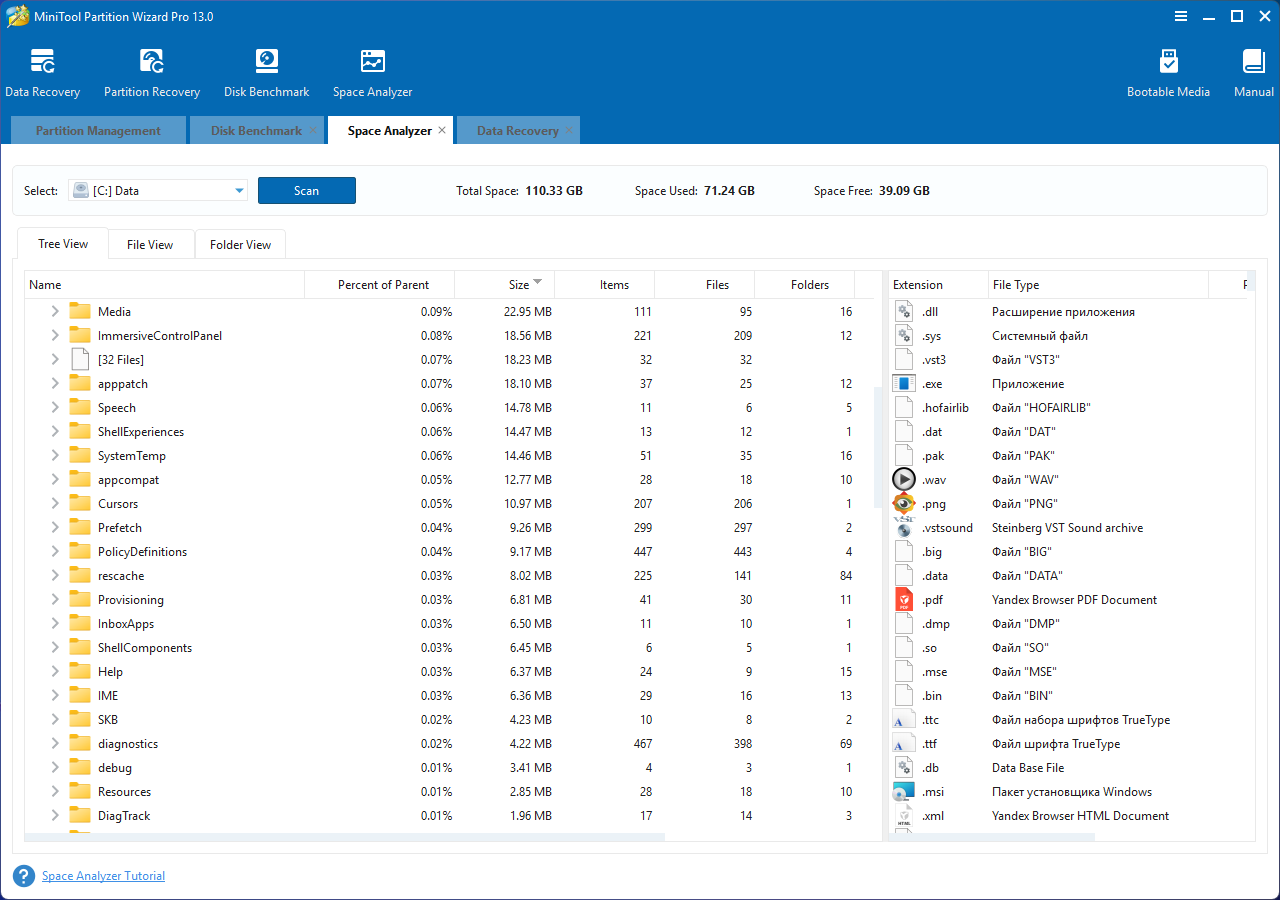Viewport: 1280px width, 900px height.
Task: Click the Bootable Media icon
Action: click(1168, 62)
